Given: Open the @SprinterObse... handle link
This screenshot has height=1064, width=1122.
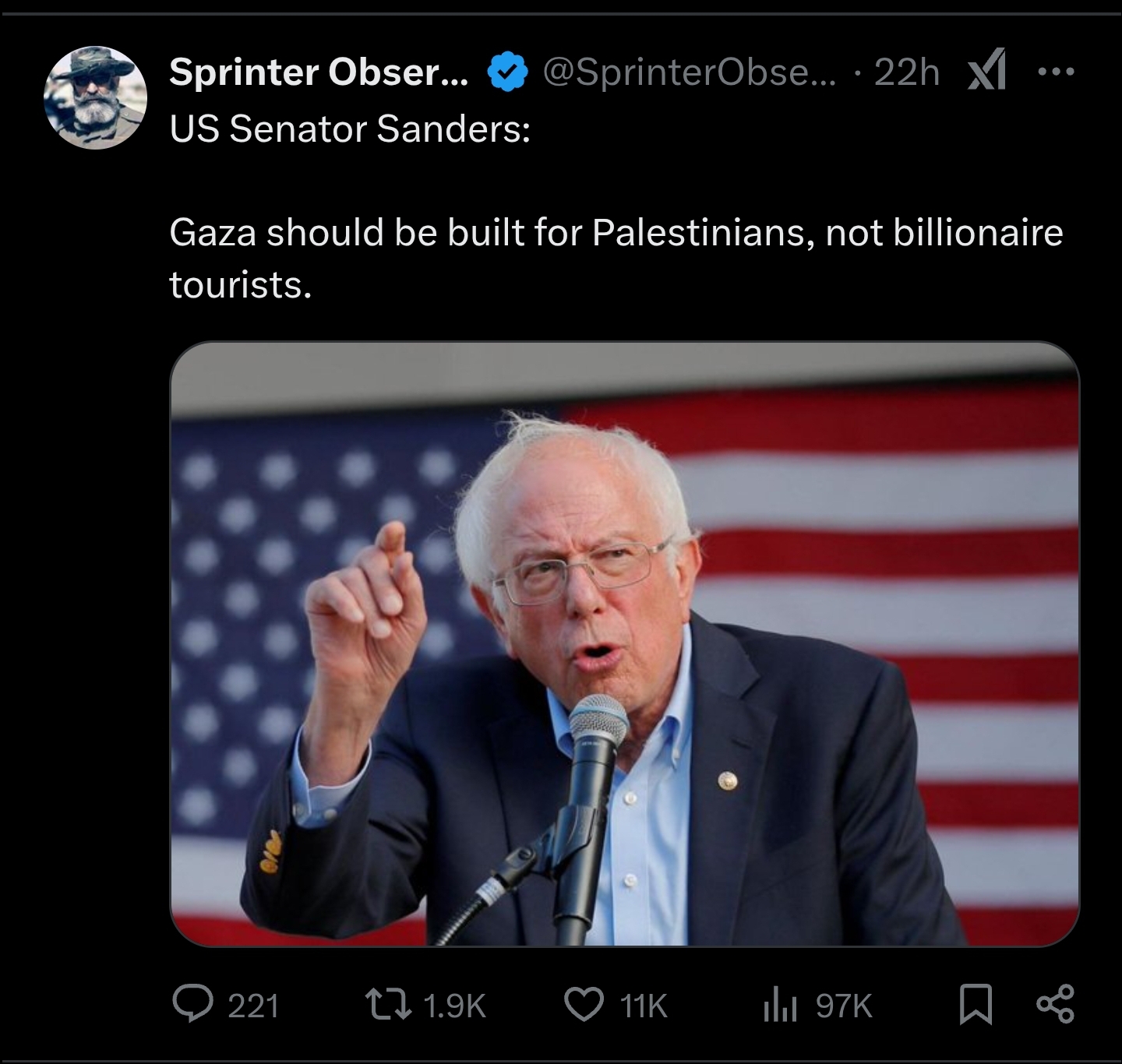Looking at the screenshot, I should (x=688, y=72).
